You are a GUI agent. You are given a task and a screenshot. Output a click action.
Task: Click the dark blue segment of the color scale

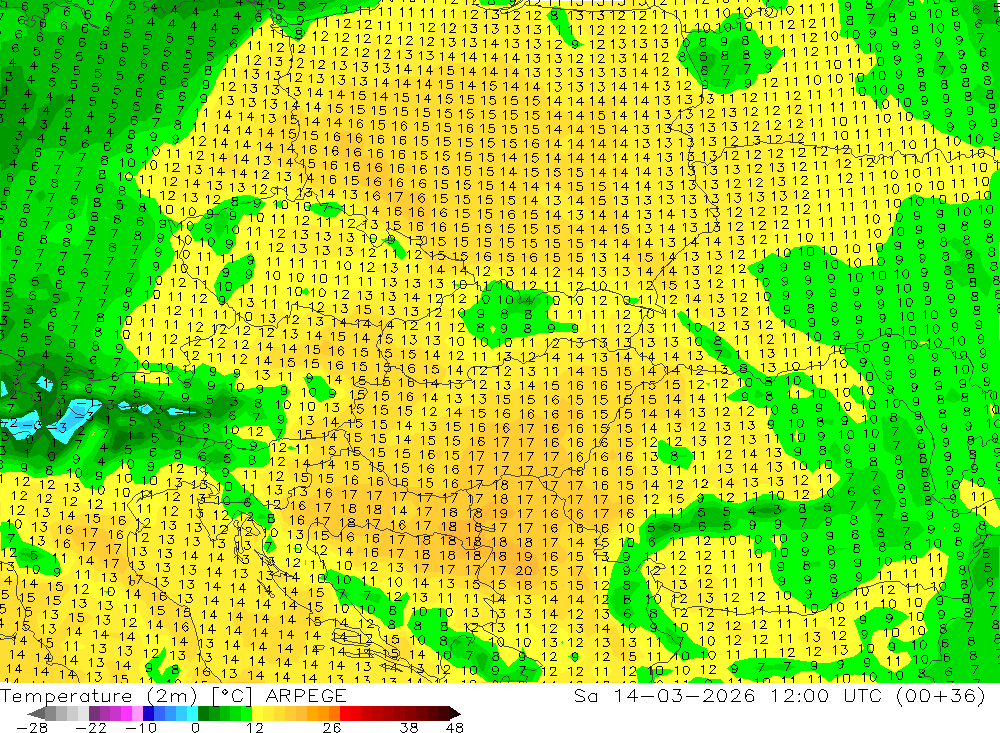[148, 713]
